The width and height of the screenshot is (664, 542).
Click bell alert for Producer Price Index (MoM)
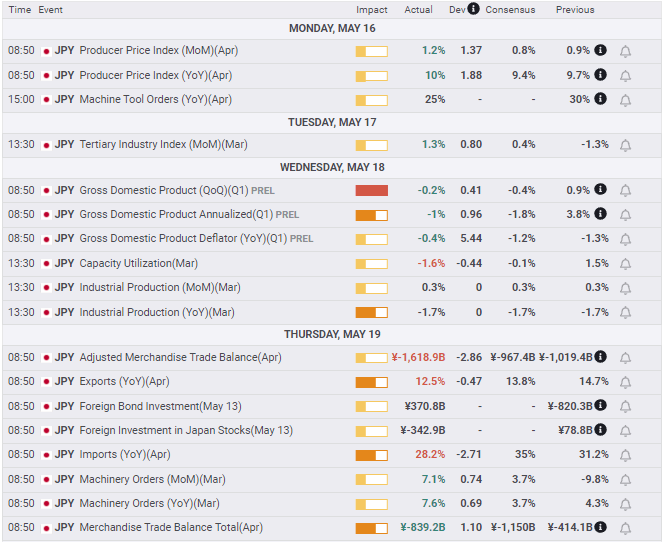[625, 51]
